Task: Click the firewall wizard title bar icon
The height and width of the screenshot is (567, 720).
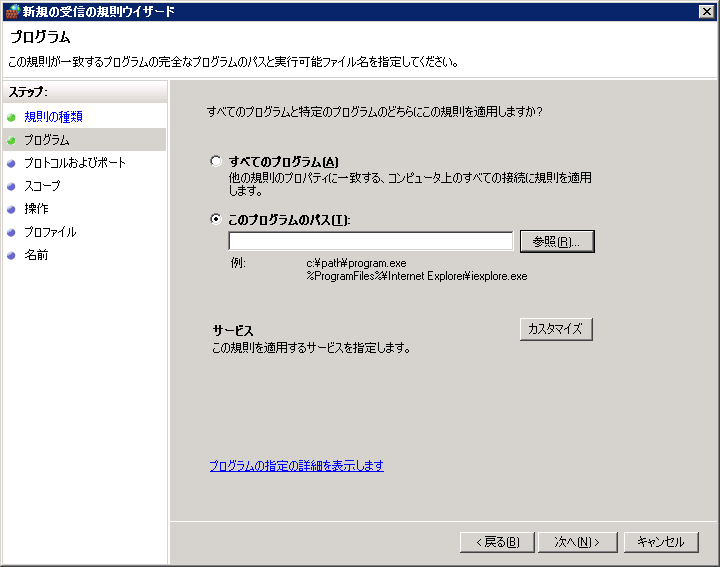Action: coord(11,11)
